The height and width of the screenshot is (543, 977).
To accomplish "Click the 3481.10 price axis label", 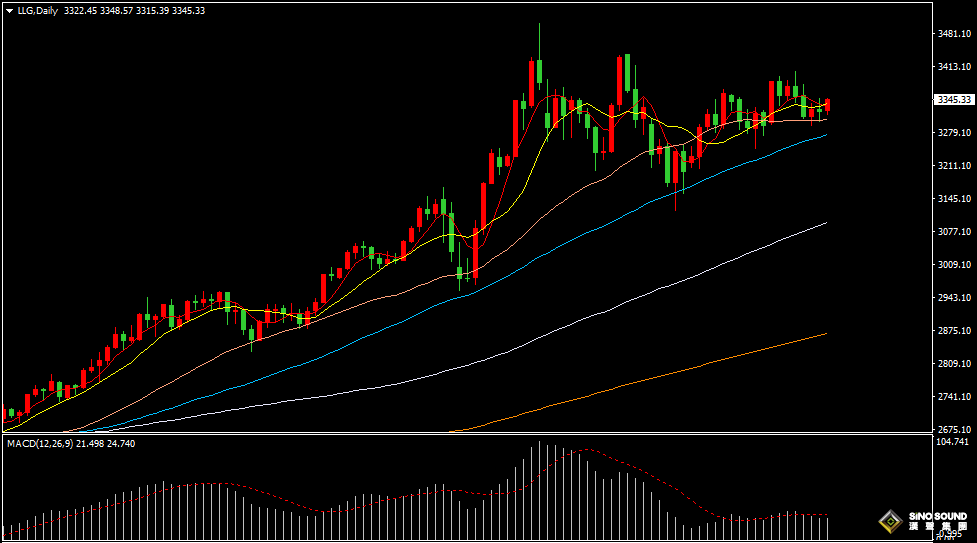I will point(956,34).
